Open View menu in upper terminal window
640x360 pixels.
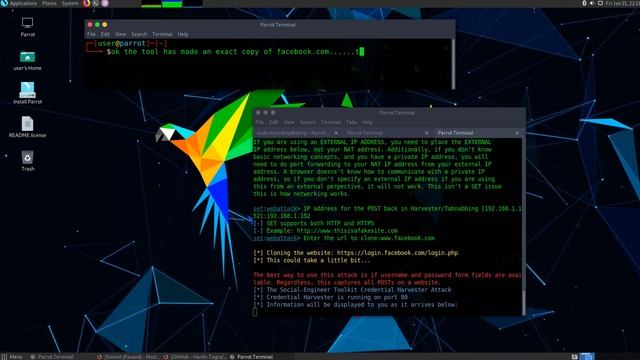click(x=120, y=34)
